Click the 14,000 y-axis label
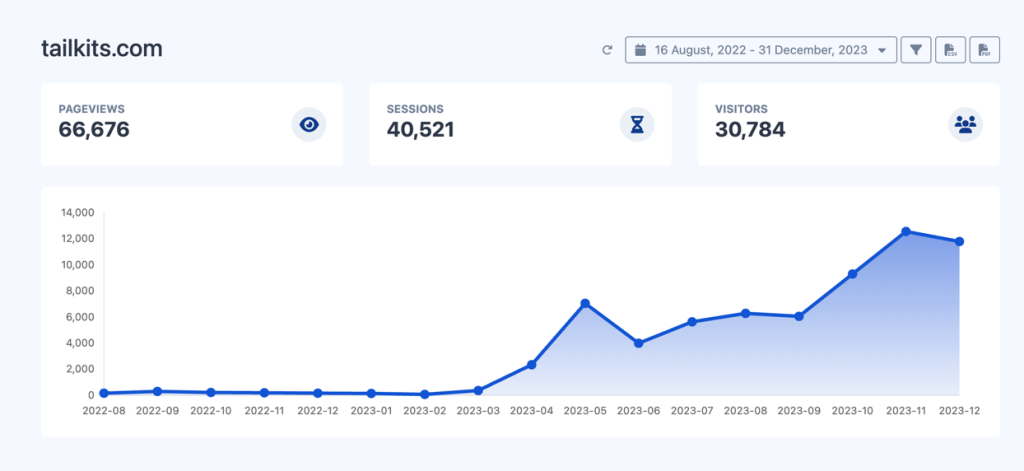Viewport: 1024px width, 471px height. point(77,212)
